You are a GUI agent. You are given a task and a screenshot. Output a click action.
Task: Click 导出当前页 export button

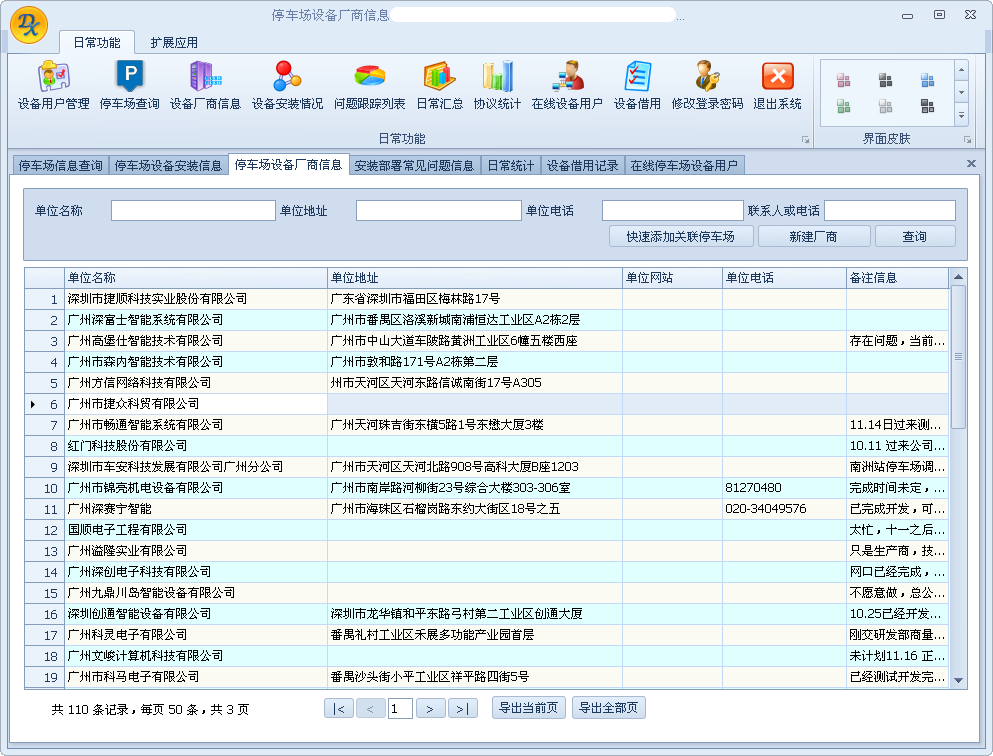(x=529, y=708)
